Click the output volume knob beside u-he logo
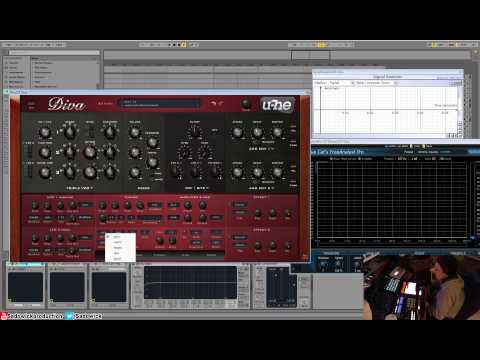 [x=246, y=104]
